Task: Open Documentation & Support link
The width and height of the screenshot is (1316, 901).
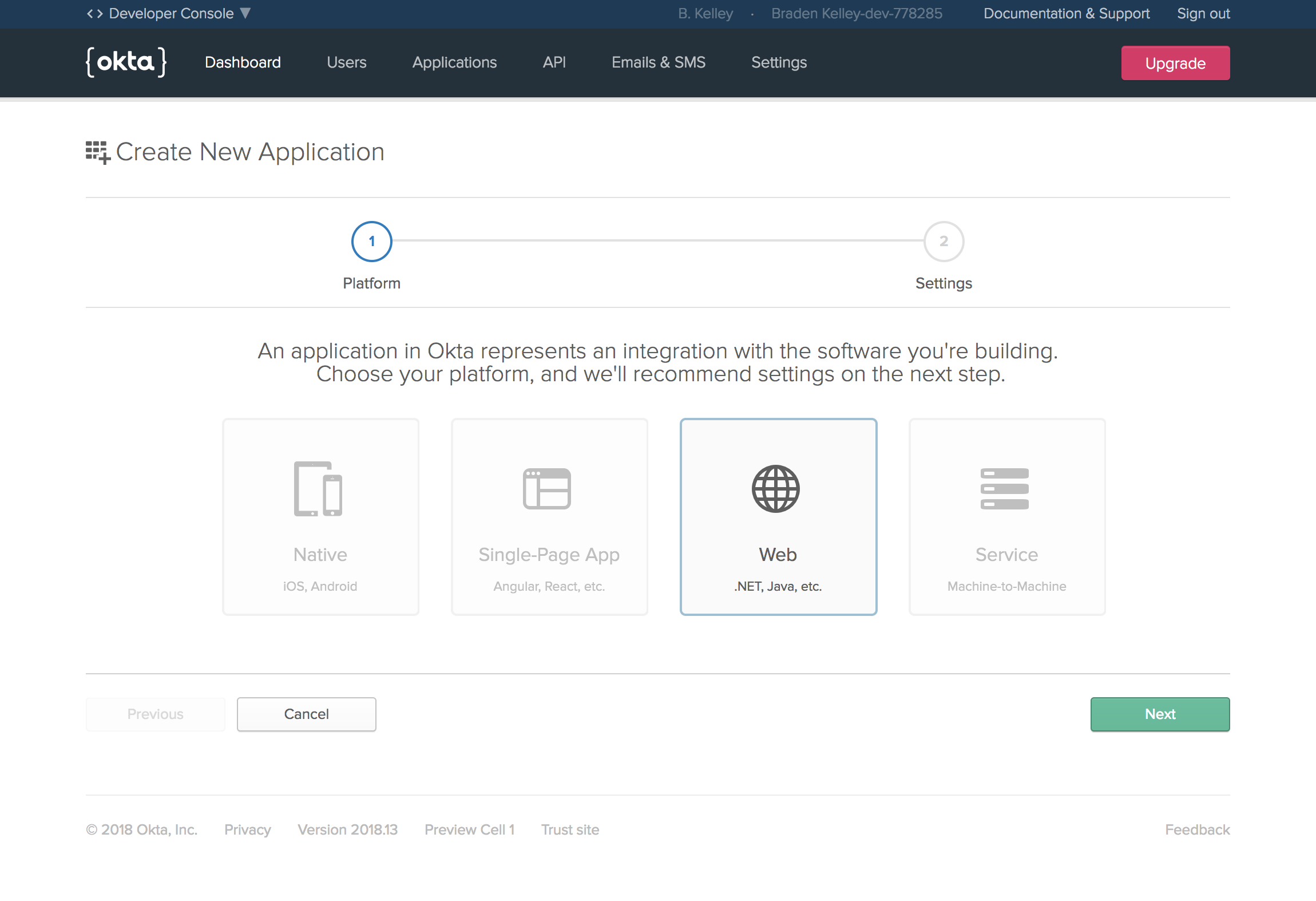Action: [1067, 14]
